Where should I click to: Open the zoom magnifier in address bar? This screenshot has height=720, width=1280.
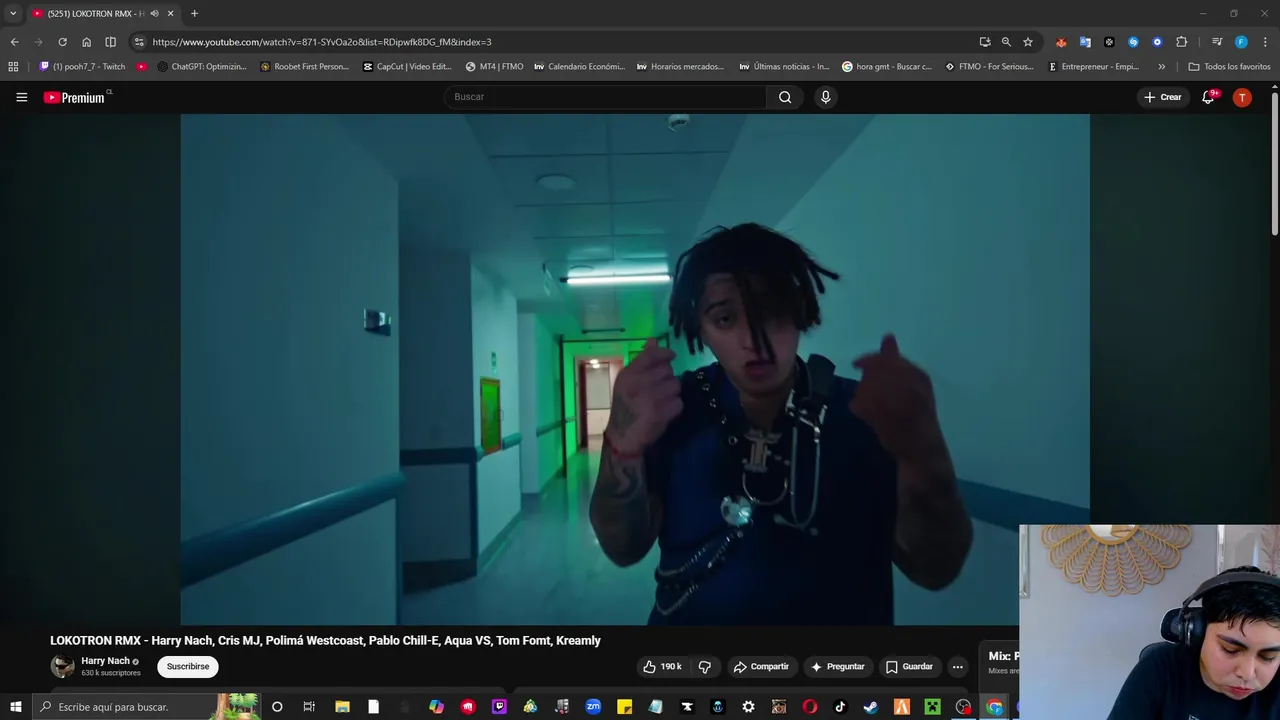pyautogui.click(x=1006, y=42)
